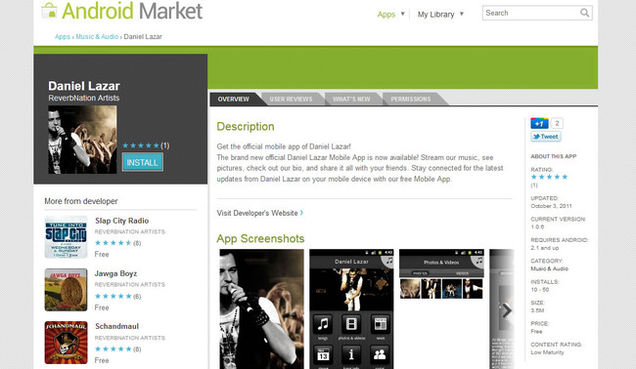Switch to the User Reviews tab
This screenshot has width=636, height=369.
pyautogui.click(x=291, y=99)
